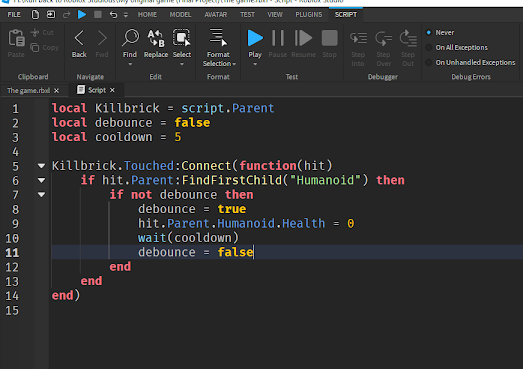Close the Script tab
Screen dimensions: 523x369
[112, 90]
